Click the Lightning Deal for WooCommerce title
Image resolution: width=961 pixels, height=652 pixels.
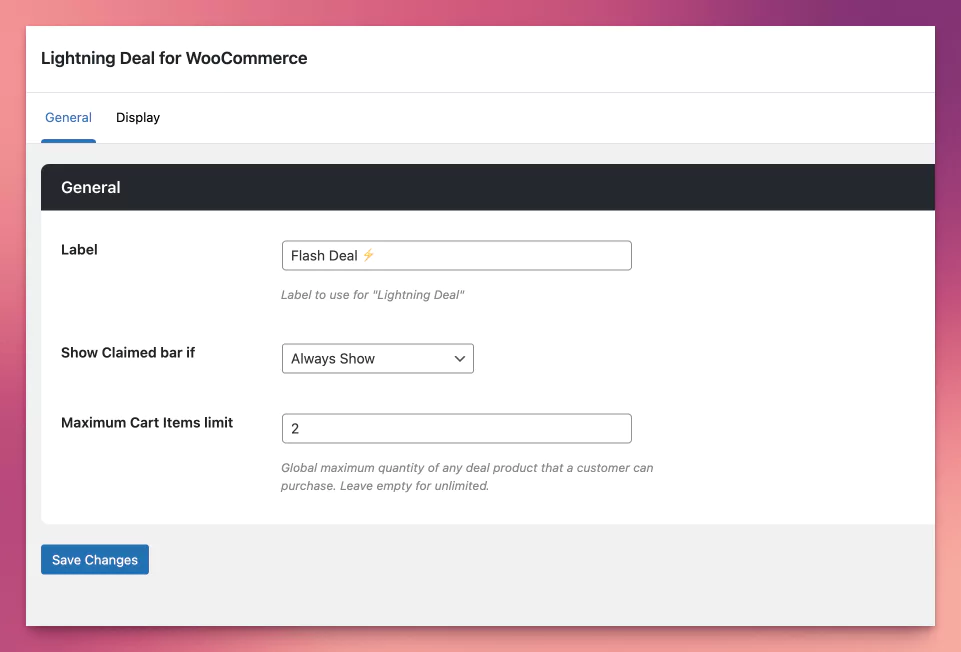point(174,58)
